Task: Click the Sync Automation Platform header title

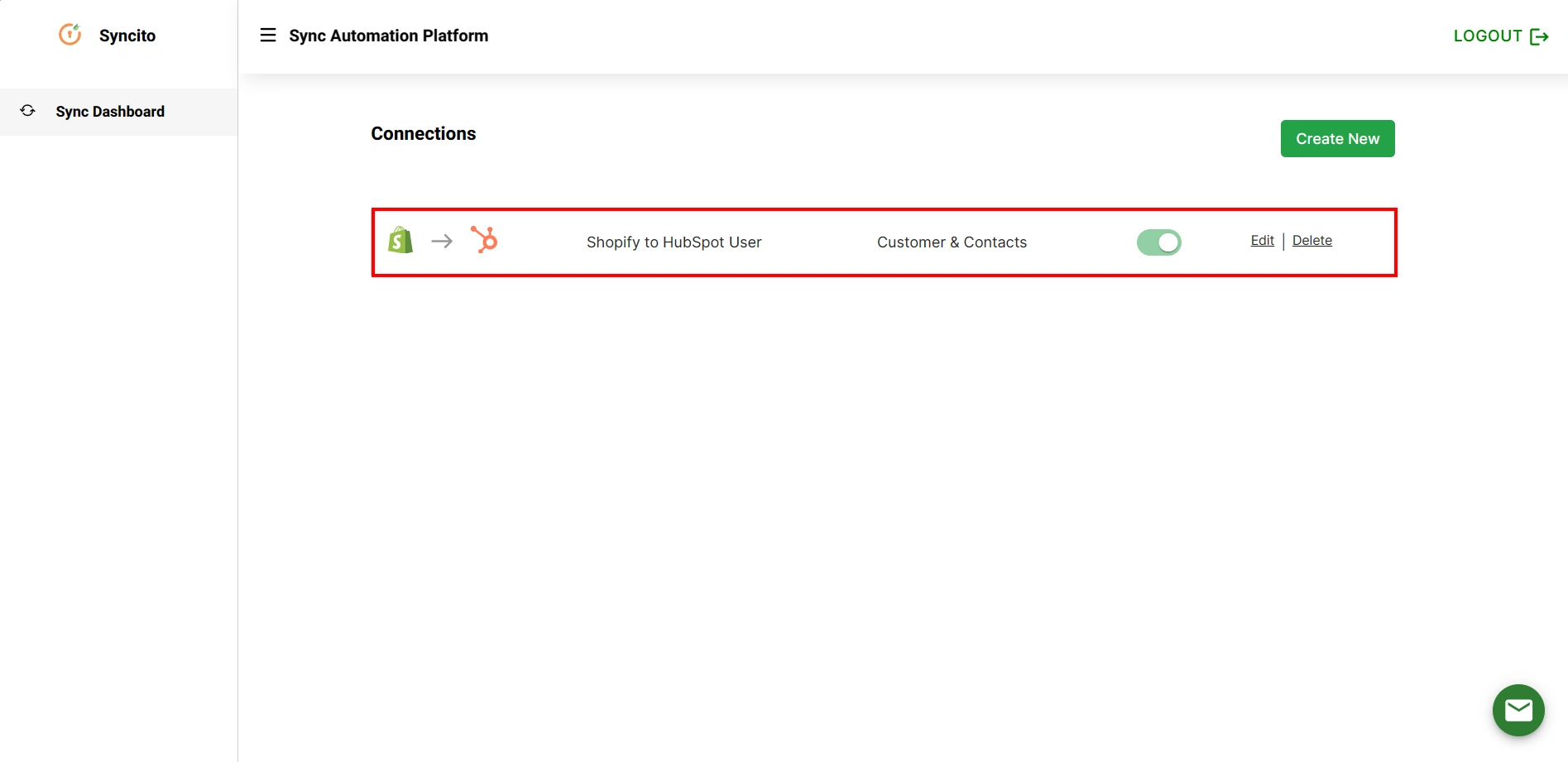Action: tap(388, 36)
